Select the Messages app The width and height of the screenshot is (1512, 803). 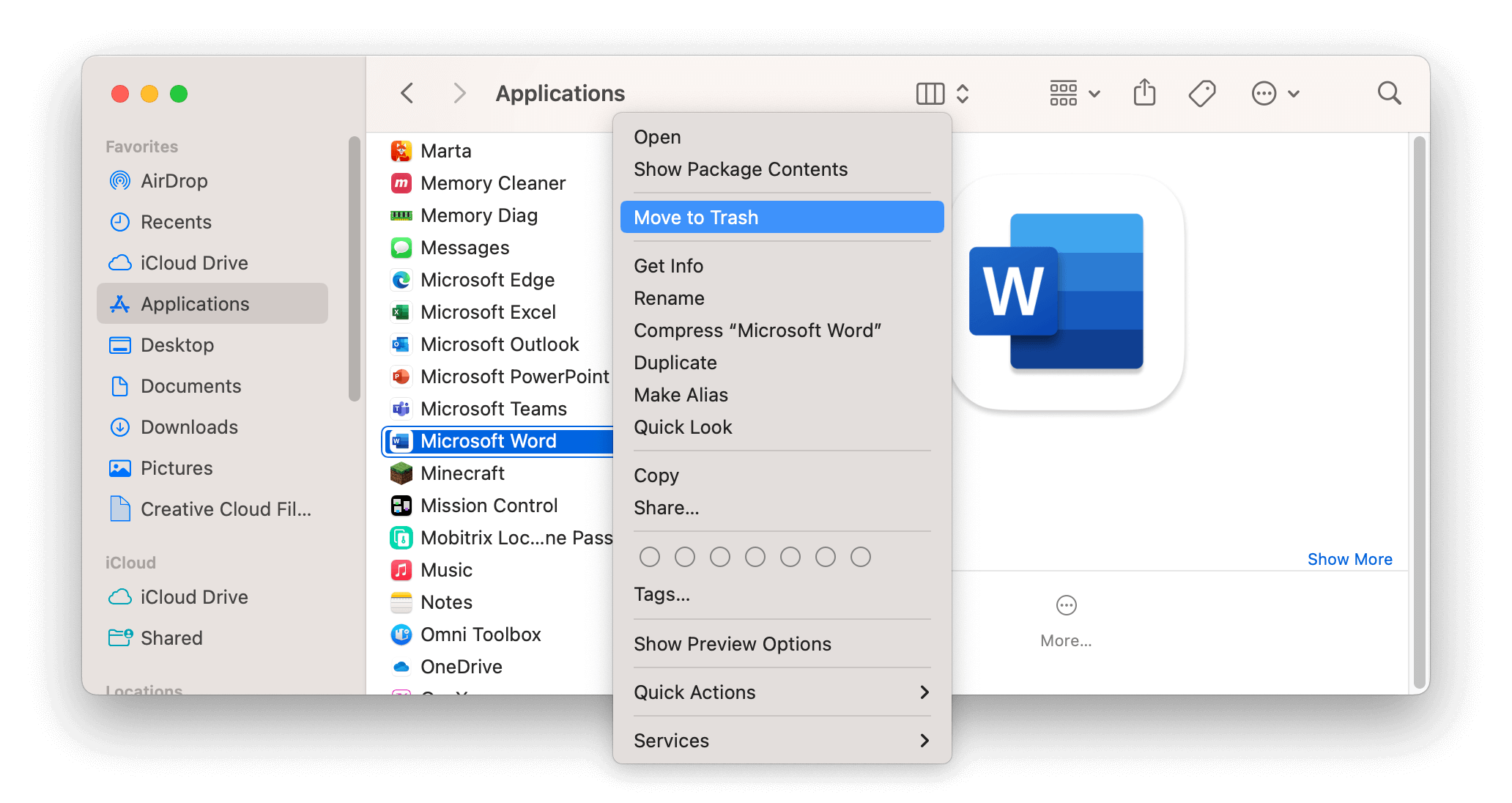498,248
